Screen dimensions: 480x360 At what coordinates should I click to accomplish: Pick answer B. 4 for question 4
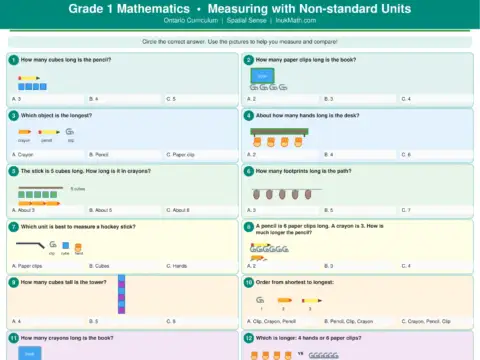coord(358,155)
